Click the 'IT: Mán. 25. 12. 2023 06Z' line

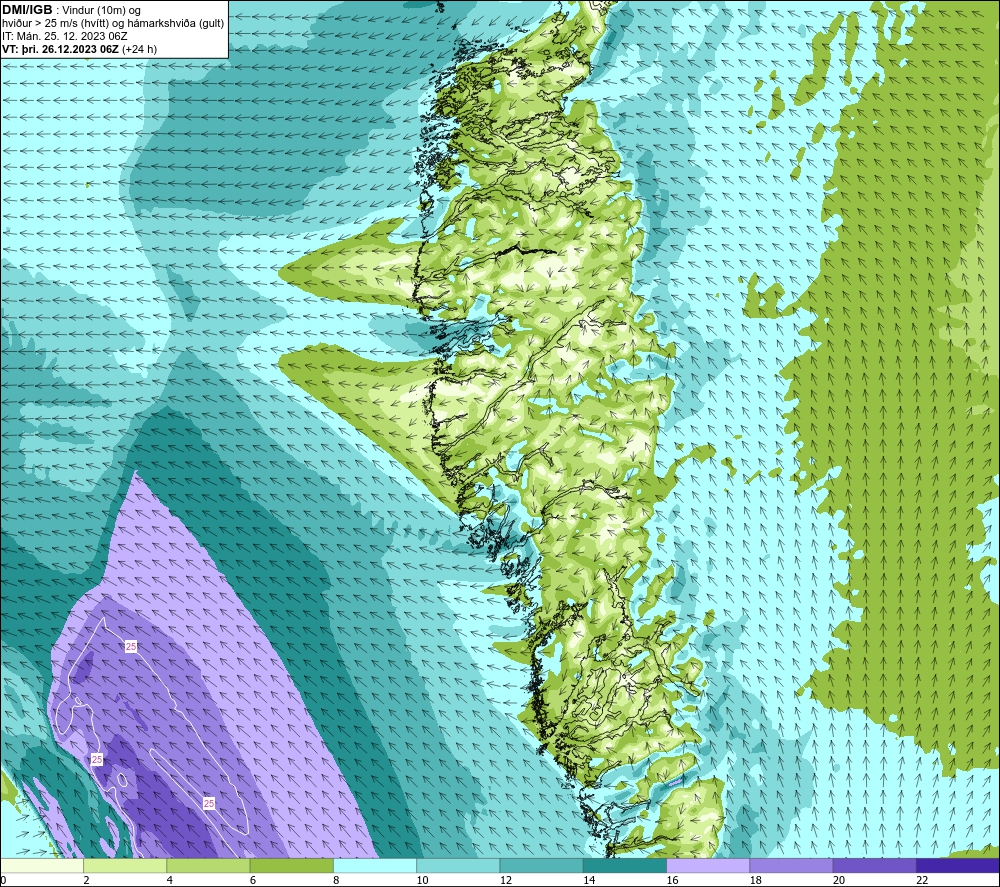point(64,36)
